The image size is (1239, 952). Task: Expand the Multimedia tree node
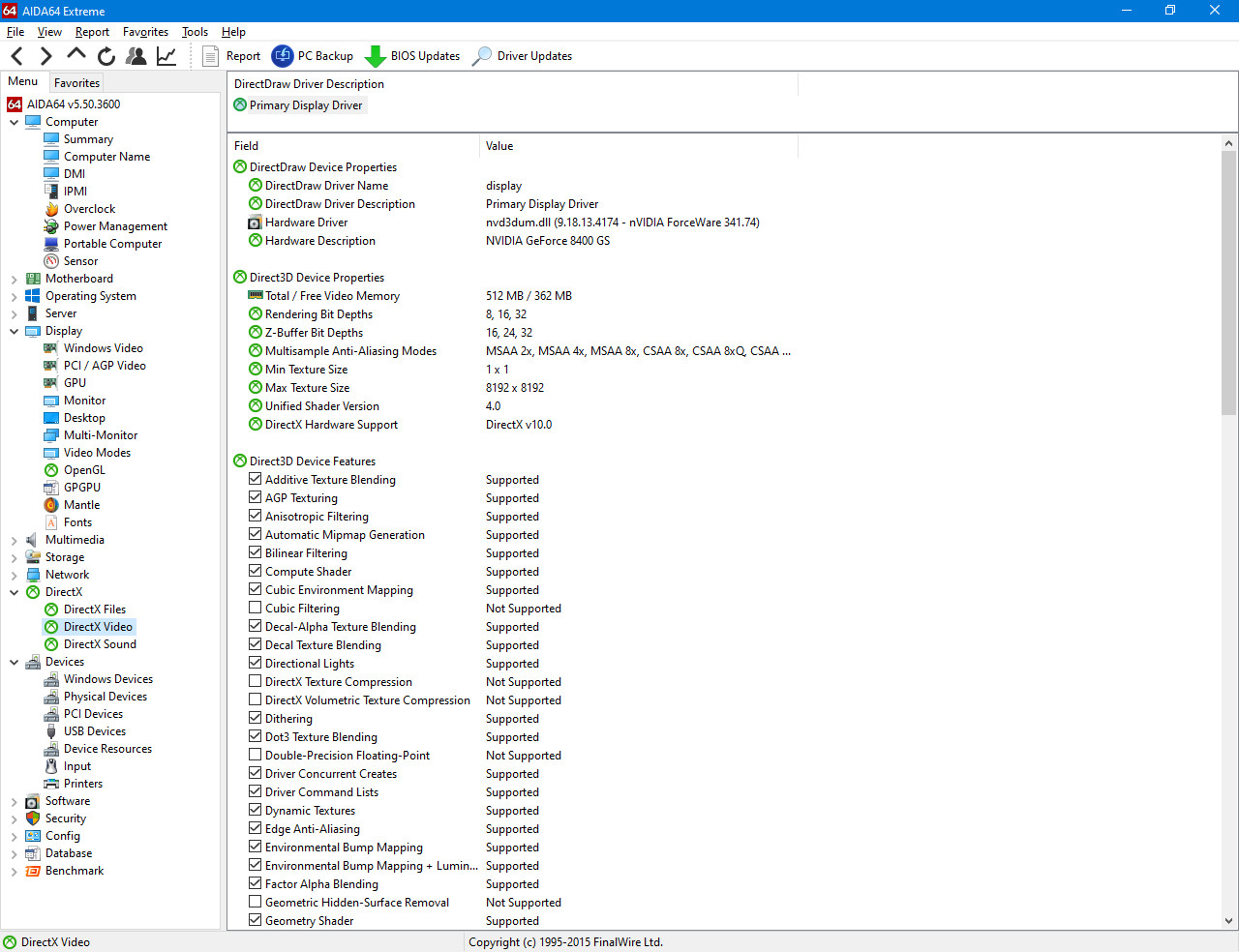pyautogui.click(x=15, y=541)
